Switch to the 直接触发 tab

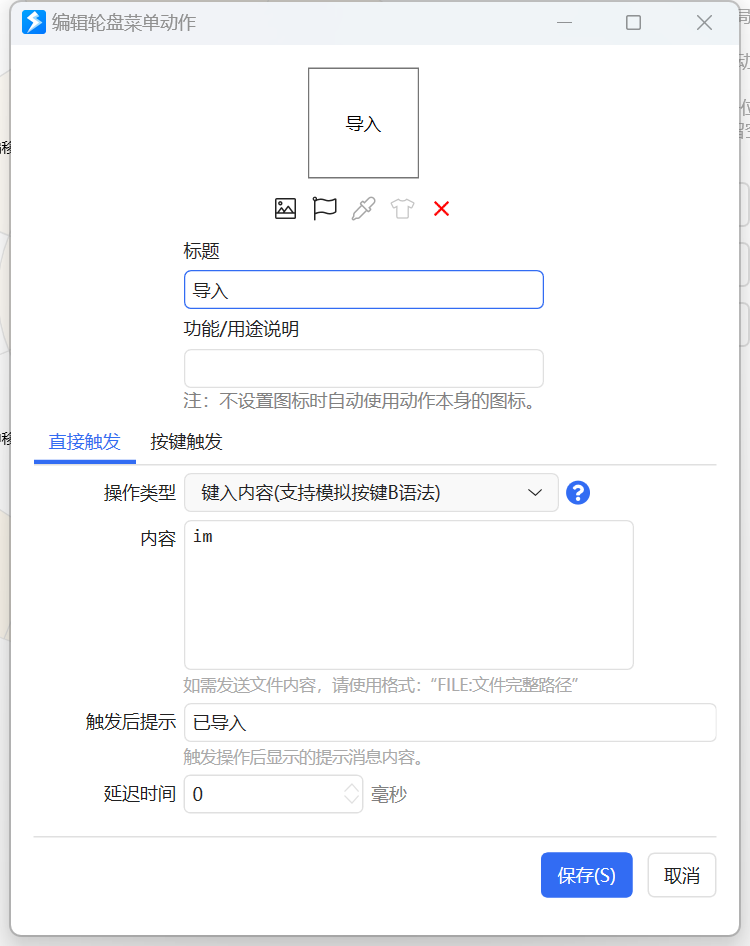[x=84, y=442]
